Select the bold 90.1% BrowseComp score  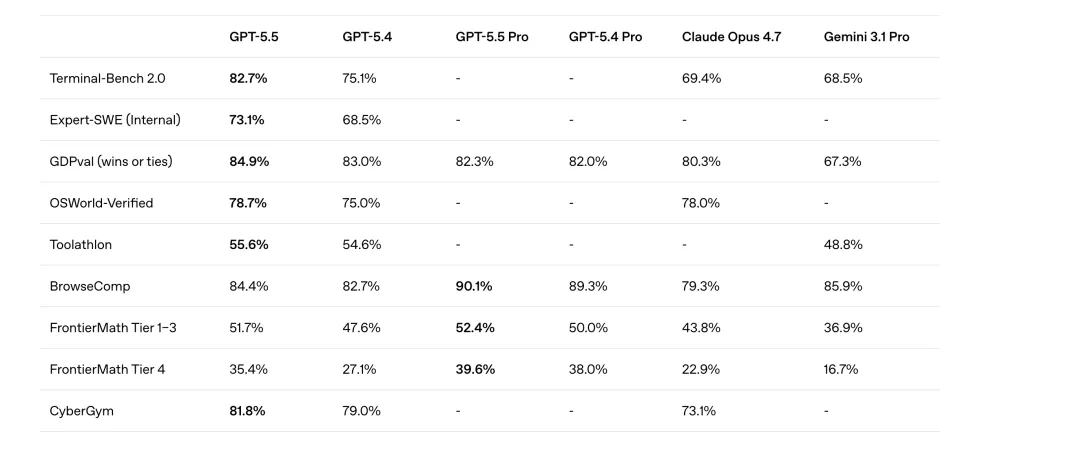coord(474,286)
